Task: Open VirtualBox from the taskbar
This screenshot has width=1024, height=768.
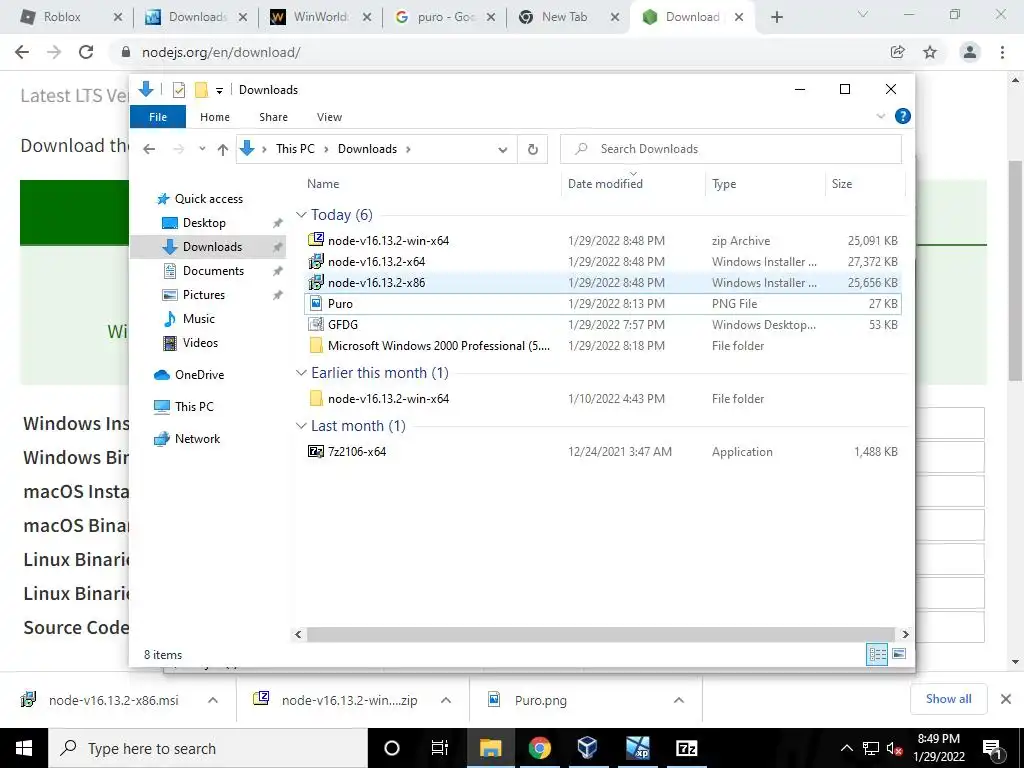Action: 587,748
